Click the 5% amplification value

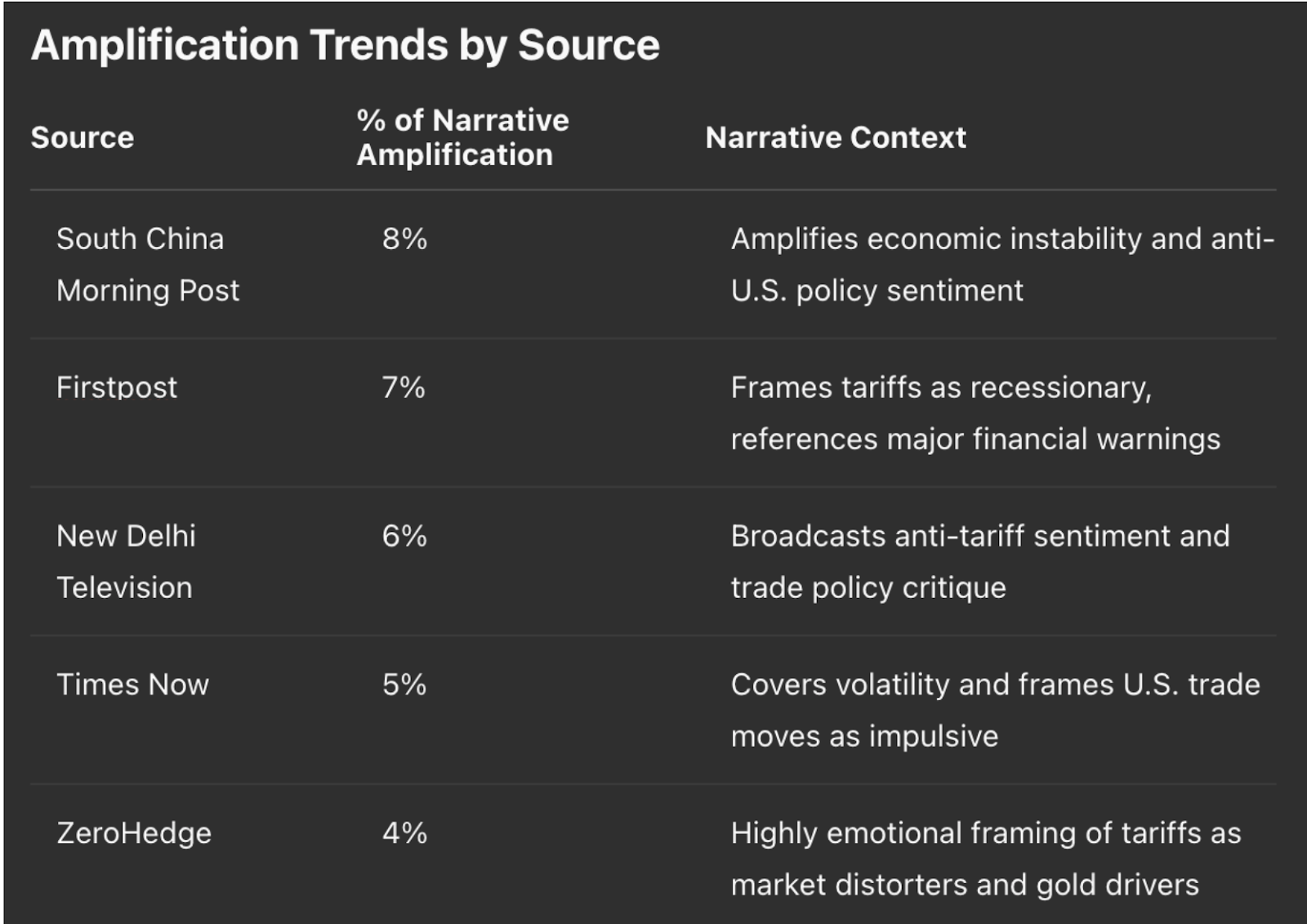coord(404,685)
